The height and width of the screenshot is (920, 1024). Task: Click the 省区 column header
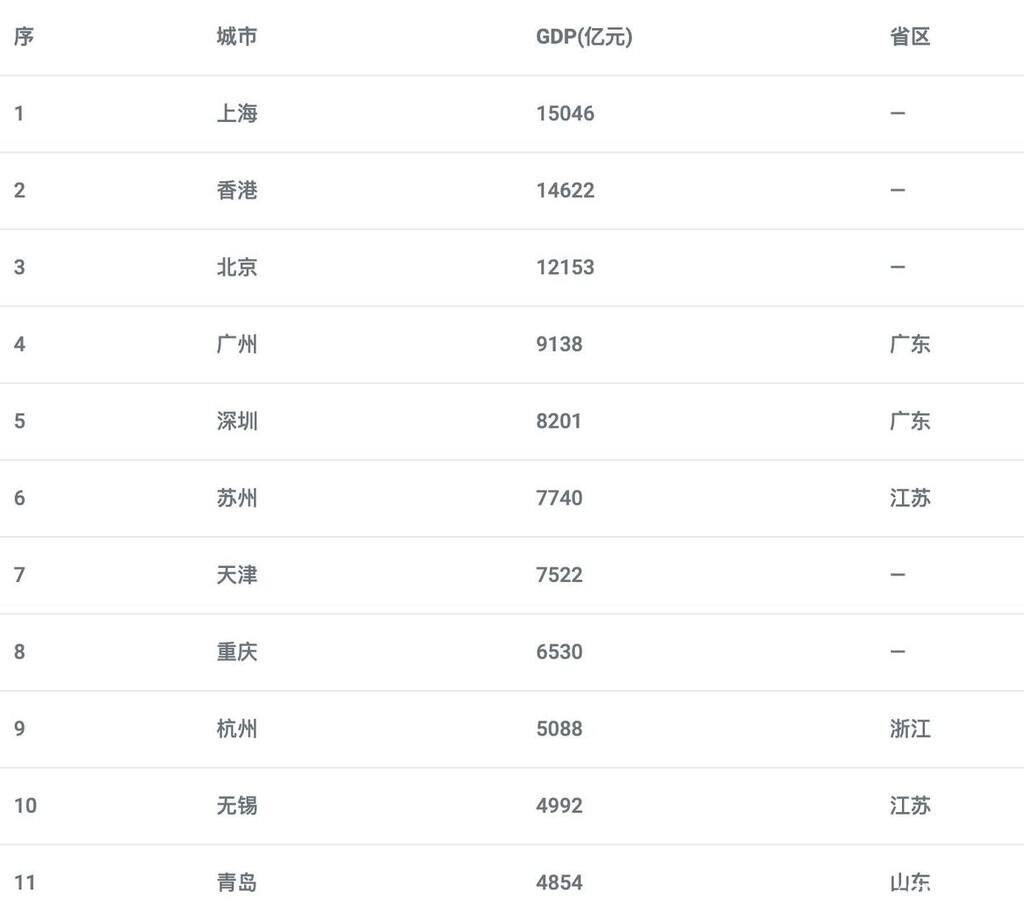tap(910, 37)
